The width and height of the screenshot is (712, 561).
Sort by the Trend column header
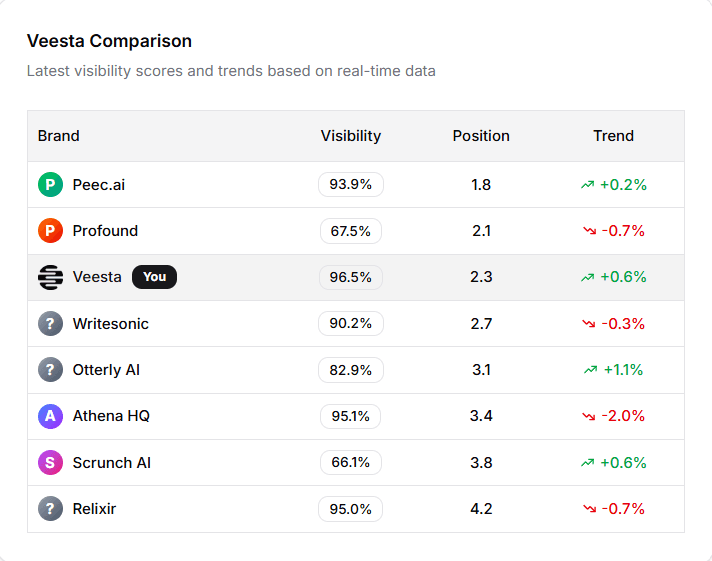click(x=613, y=136)
